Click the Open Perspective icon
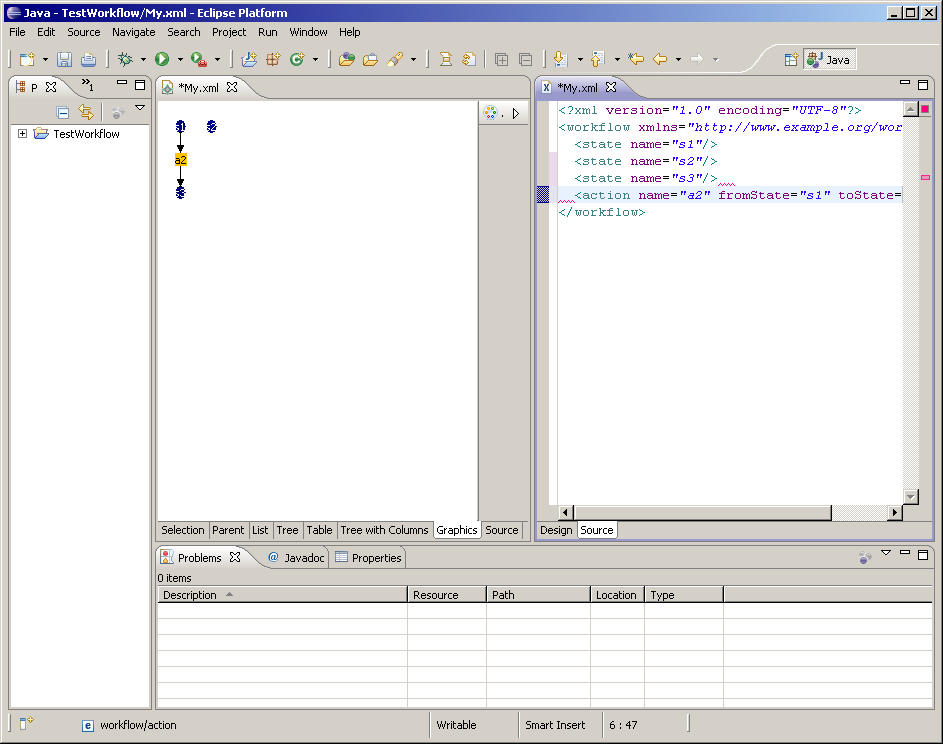 point(791,60)
